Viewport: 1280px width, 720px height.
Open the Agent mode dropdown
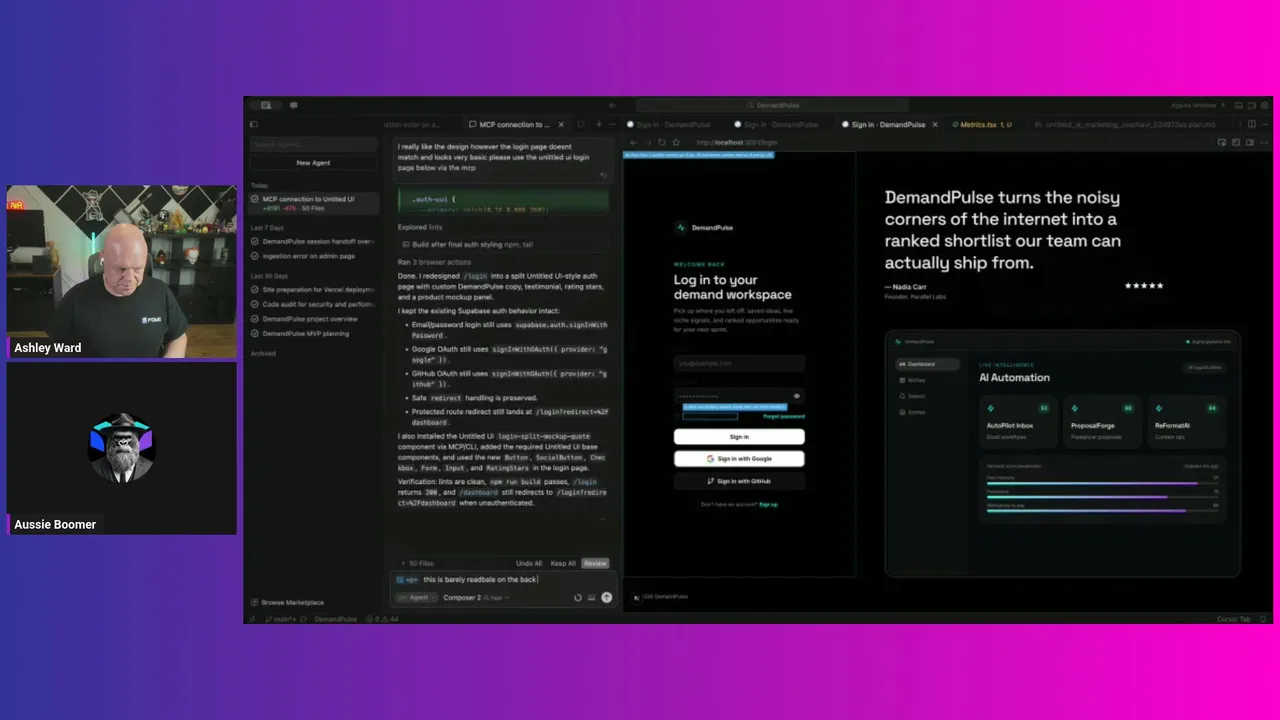417,598
